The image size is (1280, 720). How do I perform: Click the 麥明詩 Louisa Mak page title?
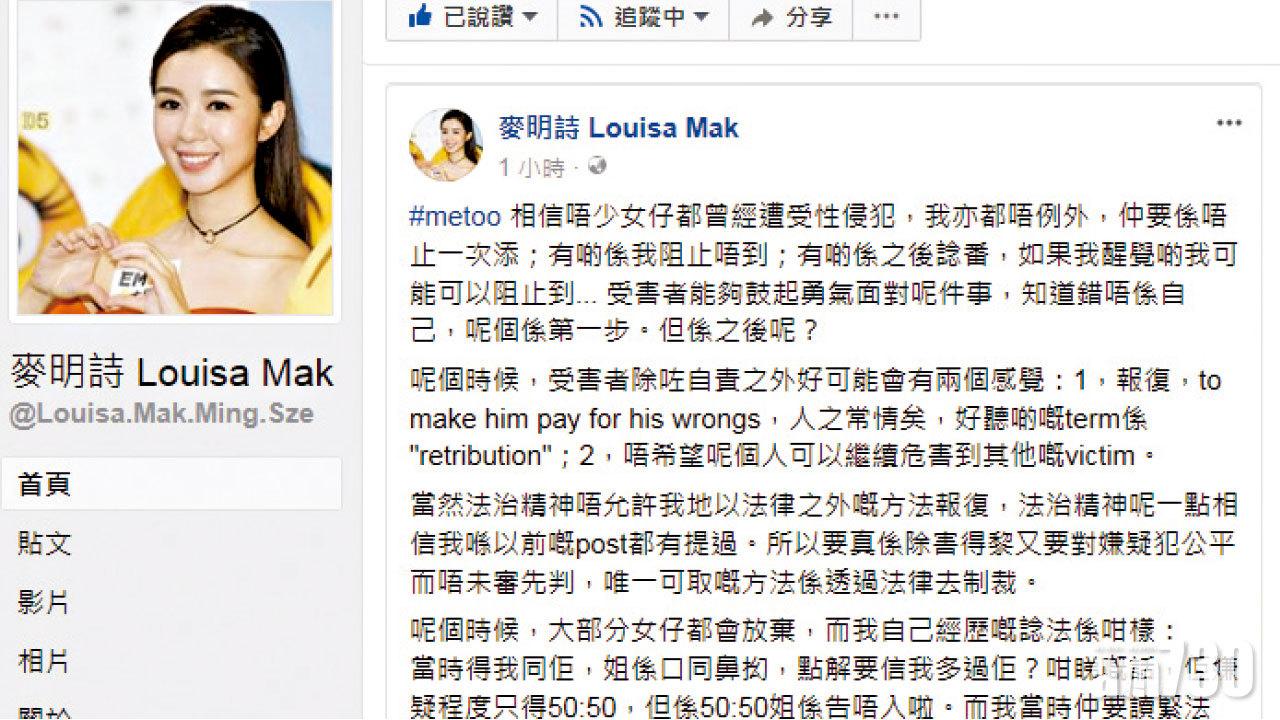pyautogui.click(x=172, y=372)
